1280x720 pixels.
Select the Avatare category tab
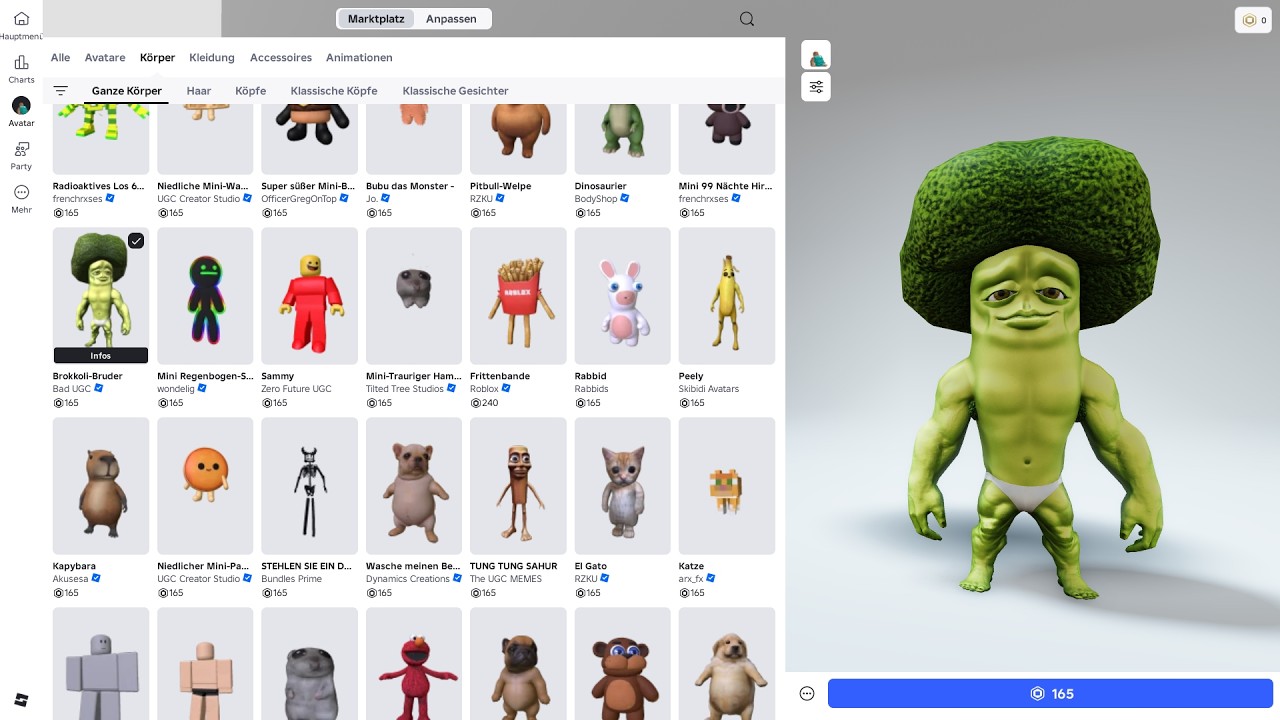[105, 58]
